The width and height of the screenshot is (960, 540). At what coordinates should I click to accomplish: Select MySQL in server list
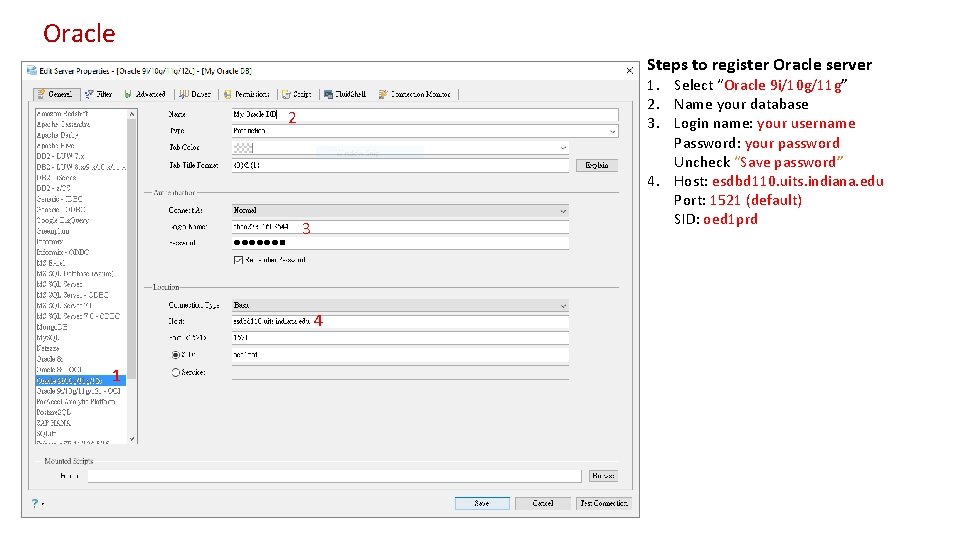click(x=47, y=338)
